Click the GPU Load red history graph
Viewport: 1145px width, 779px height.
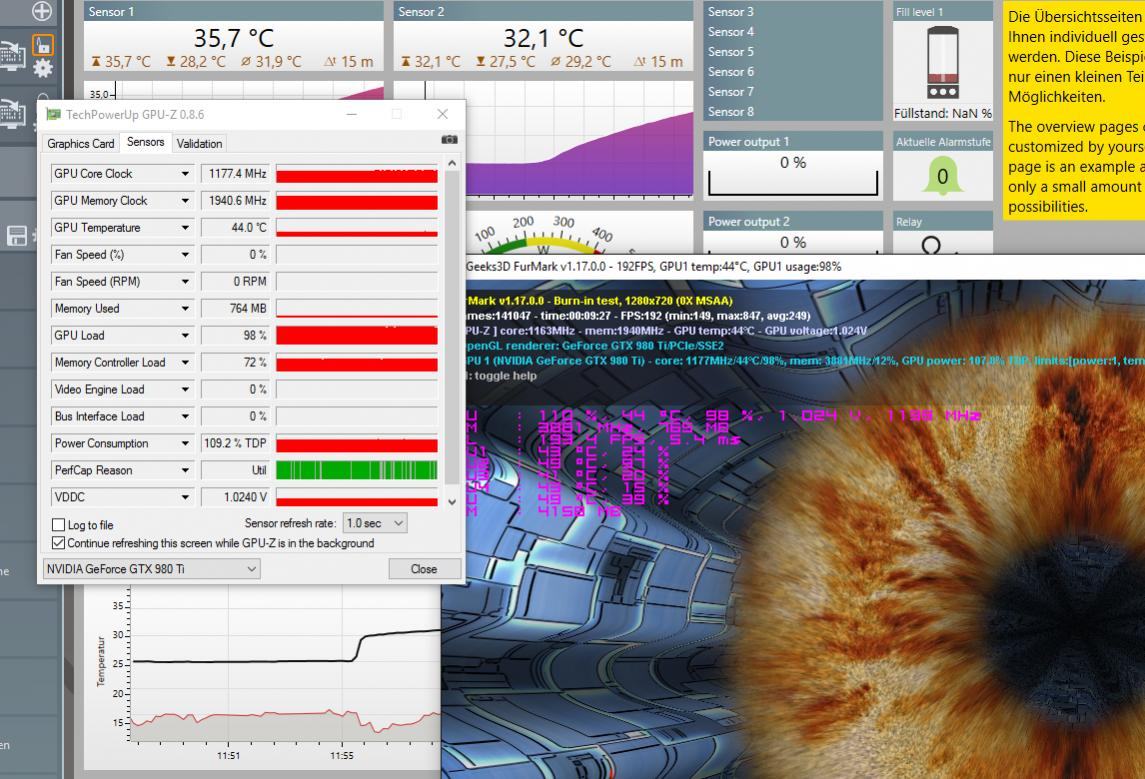[x=357, y=336]
